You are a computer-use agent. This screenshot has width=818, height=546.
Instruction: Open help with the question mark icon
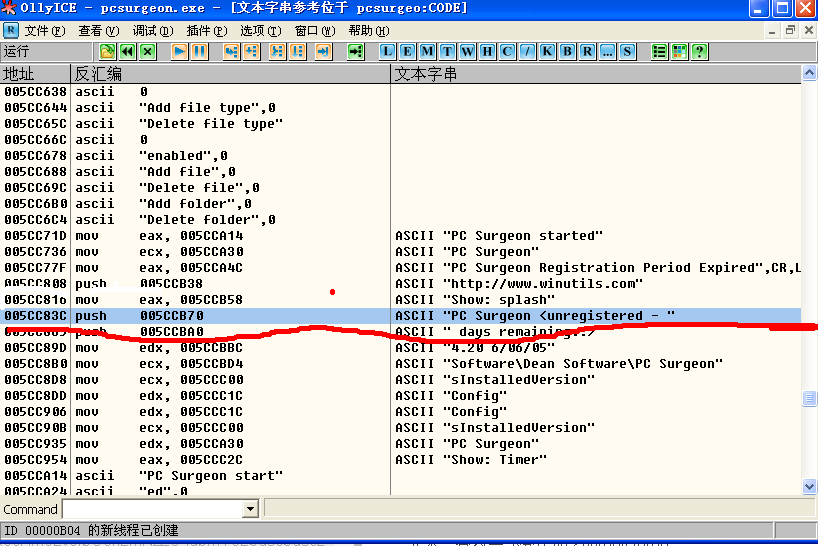700,52
